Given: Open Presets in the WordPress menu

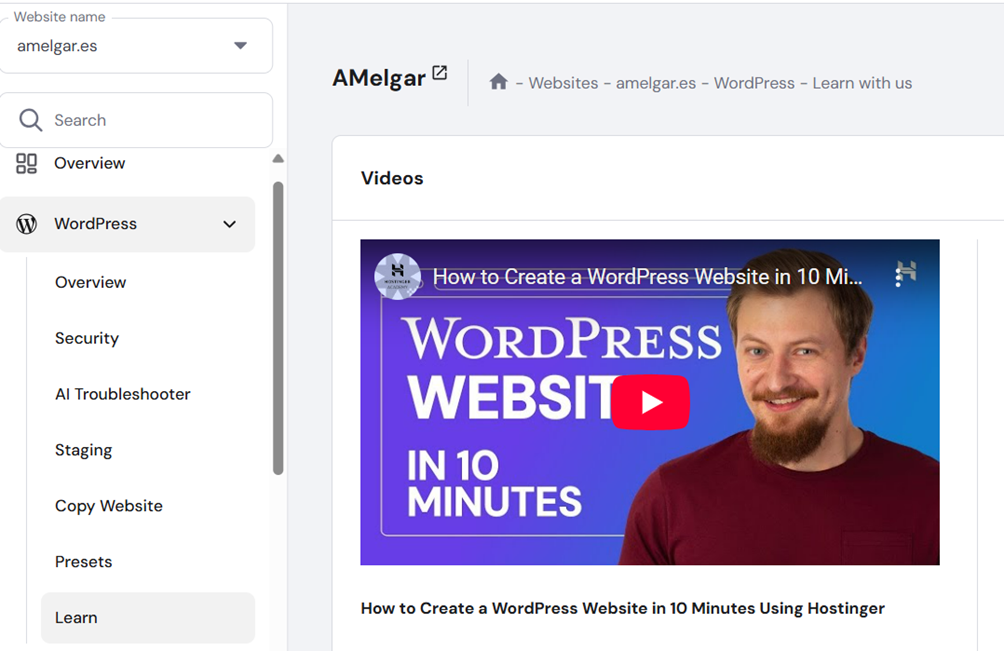Looking at the screenshot, I should (83, 562).
